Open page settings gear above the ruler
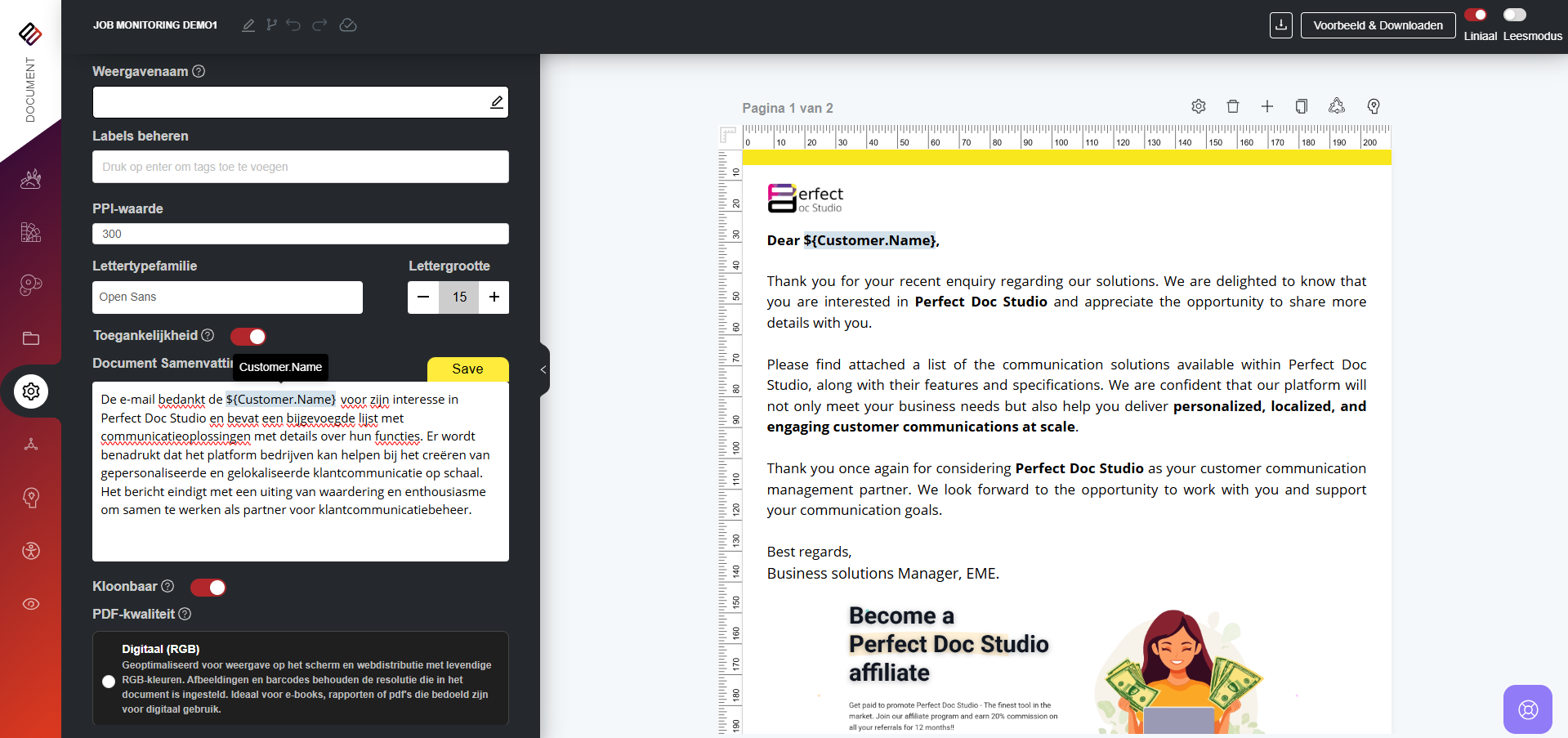 pos(1199,106)
